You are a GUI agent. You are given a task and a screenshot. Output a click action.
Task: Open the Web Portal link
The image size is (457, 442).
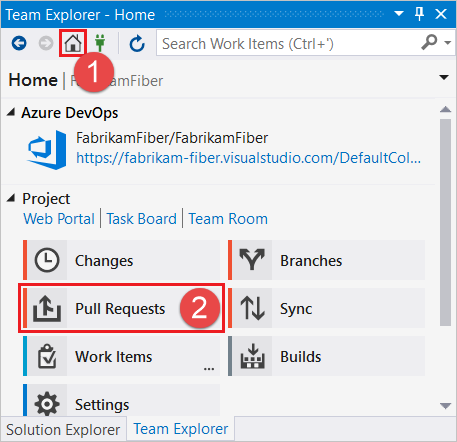pos(59,219)
